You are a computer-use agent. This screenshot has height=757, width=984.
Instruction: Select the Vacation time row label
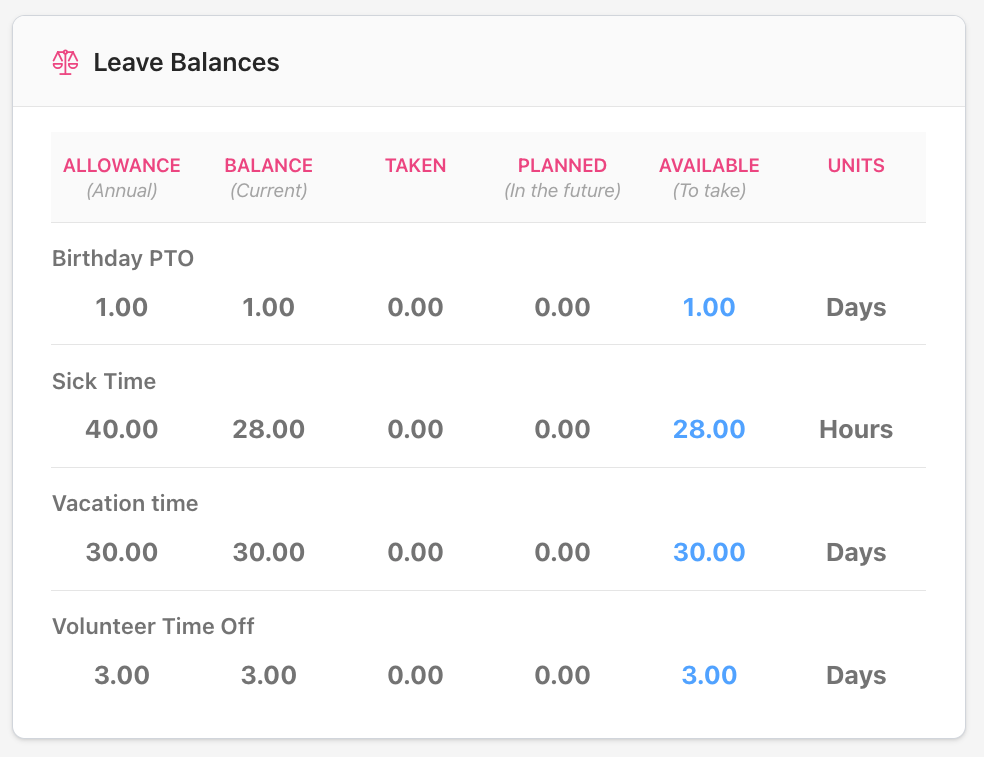pos(125,503)
